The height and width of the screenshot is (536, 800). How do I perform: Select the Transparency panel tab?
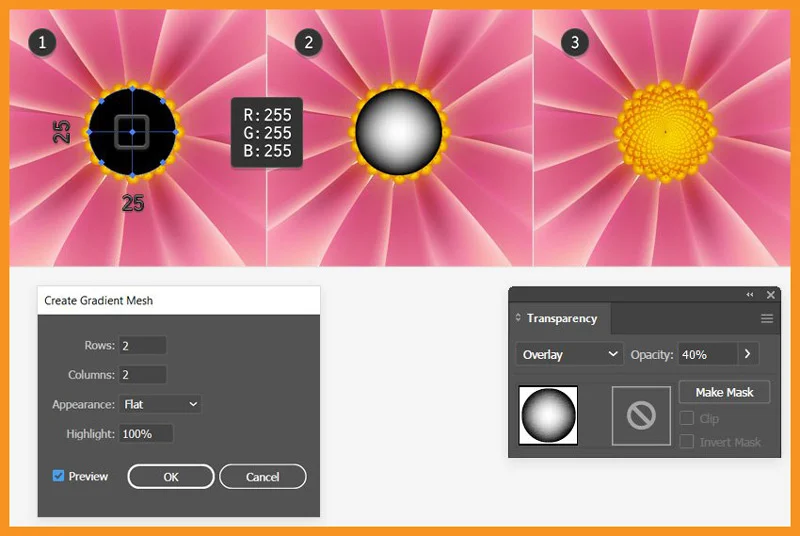(561, 319)
